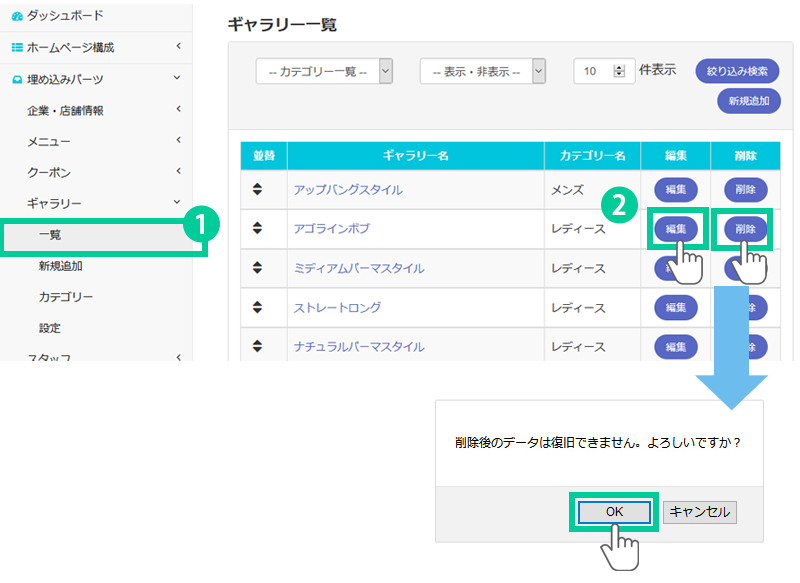This screenshot has width=800, height=583.
Task: Click sort handle for アップバングスタイル row
Action: click(257, 189)
